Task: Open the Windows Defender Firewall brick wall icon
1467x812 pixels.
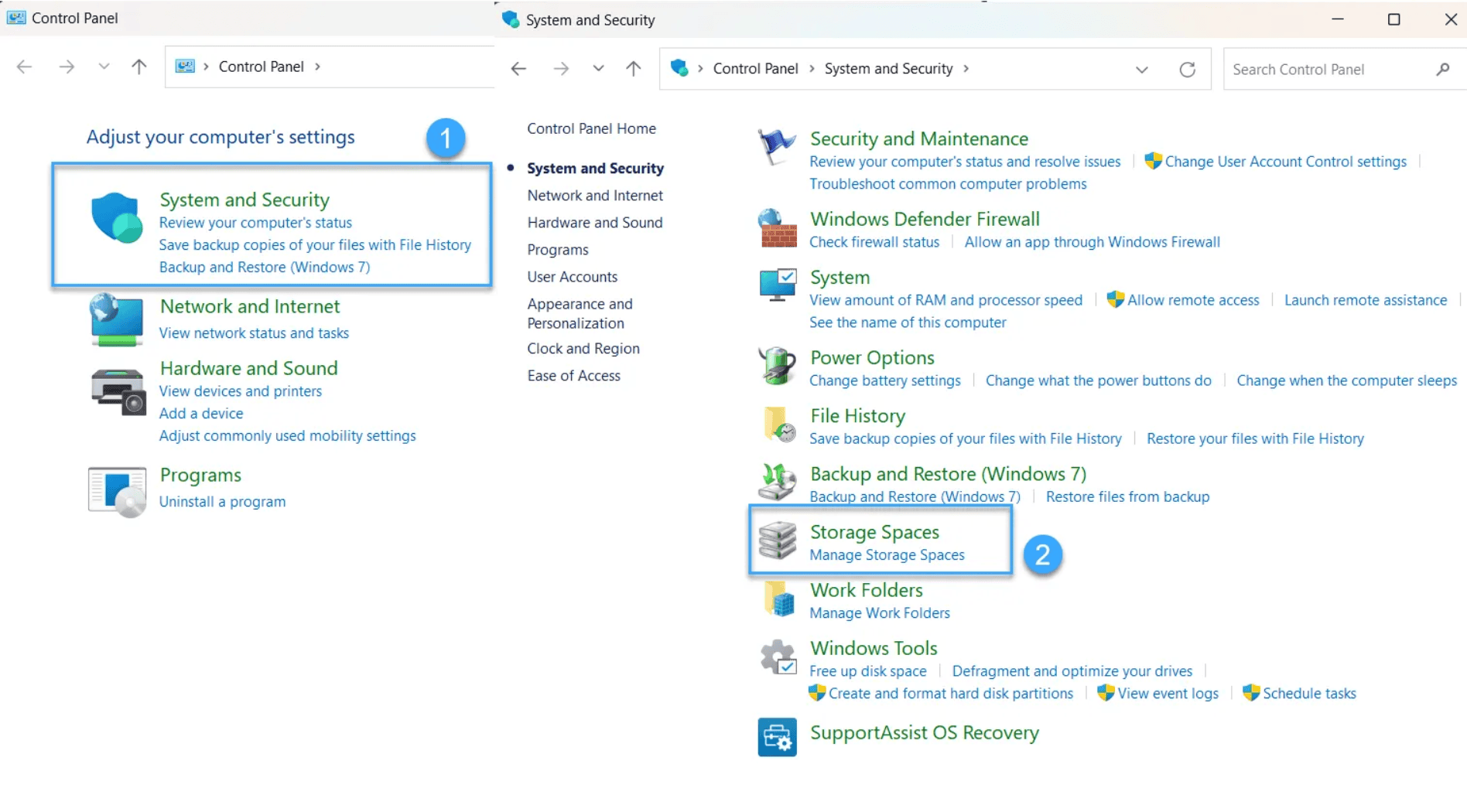Action: [x=777, y=228]
